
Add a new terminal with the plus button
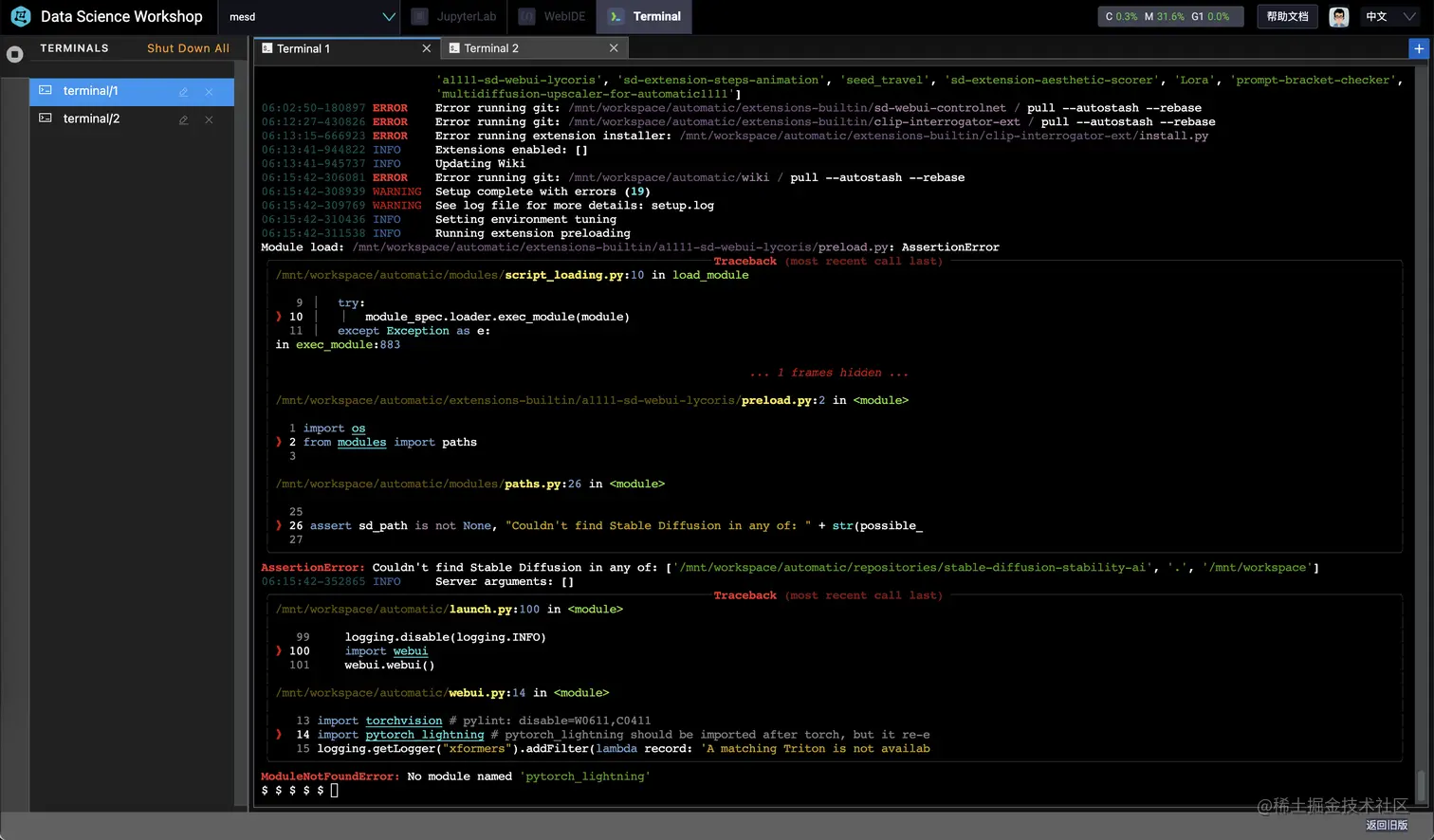(x=1418, y=48)
